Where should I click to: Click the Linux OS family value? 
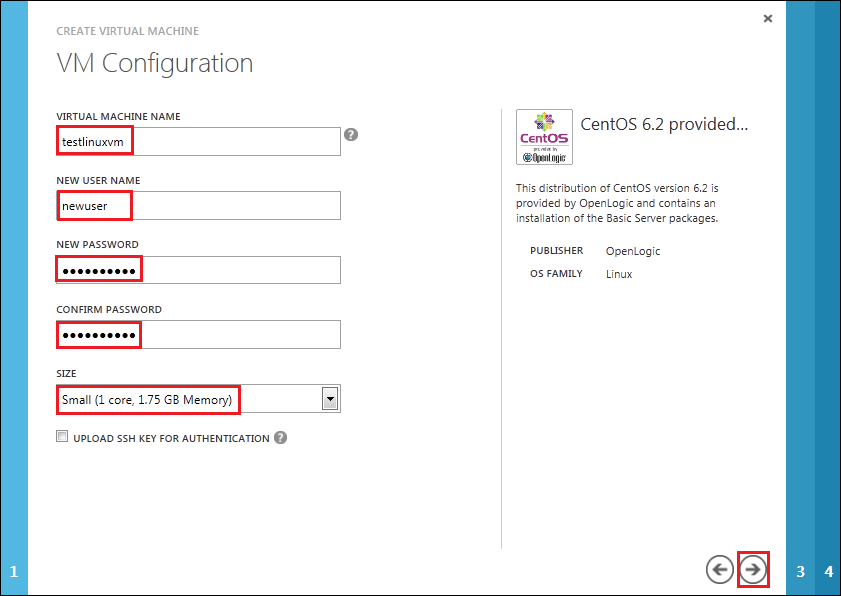[619, 274]
